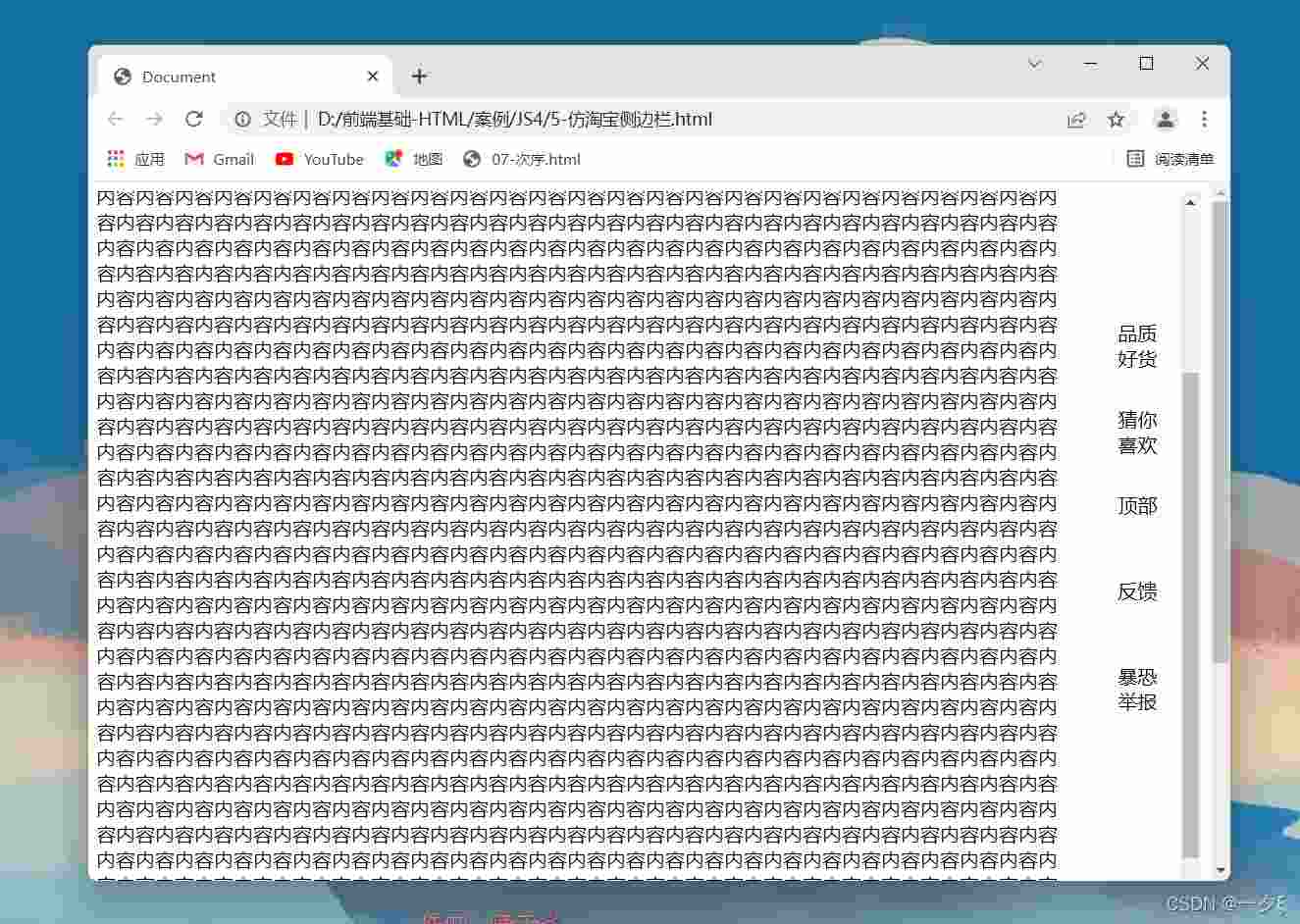Screen dimensions: 1300x924
Task: View site information icon in address bar
Action: tap(242, 119)
